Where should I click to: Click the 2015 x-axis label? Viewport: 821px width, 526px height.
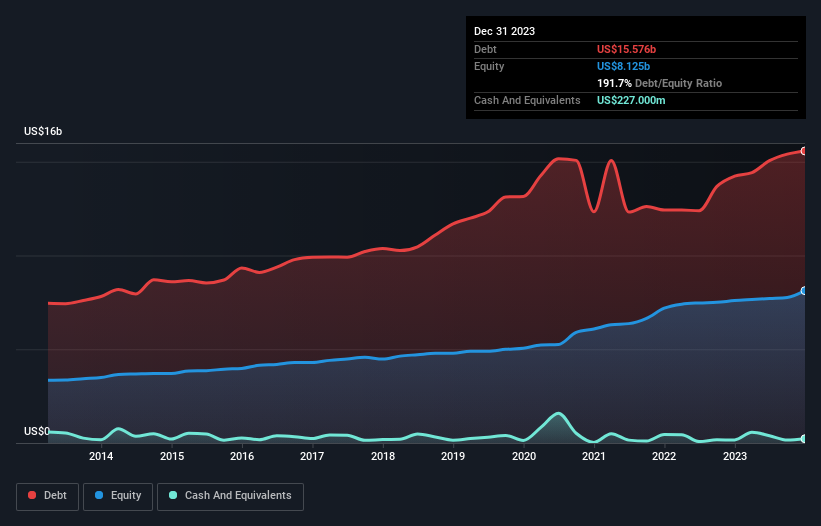(172, 456)
